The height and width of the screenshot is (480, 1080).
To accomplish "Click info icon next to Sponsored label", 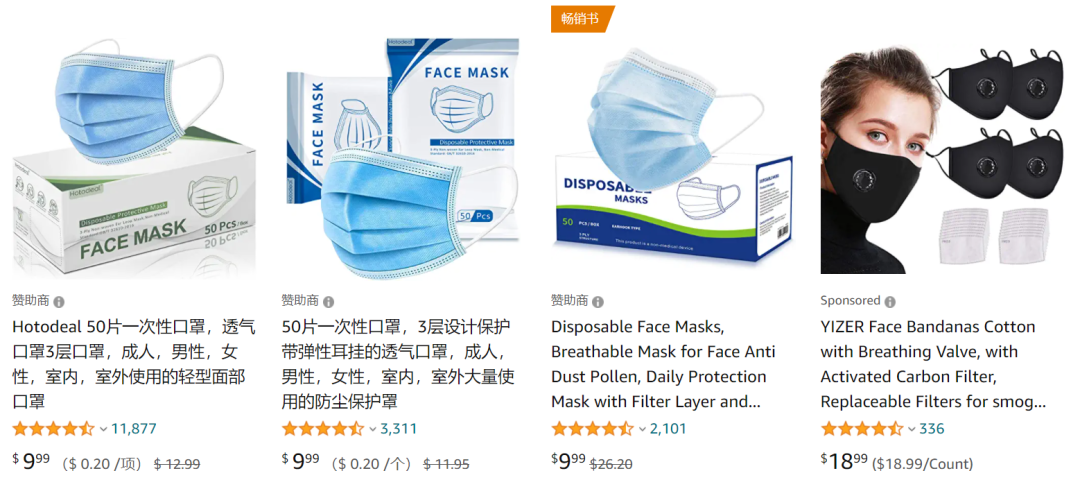I will click(890, 302).
